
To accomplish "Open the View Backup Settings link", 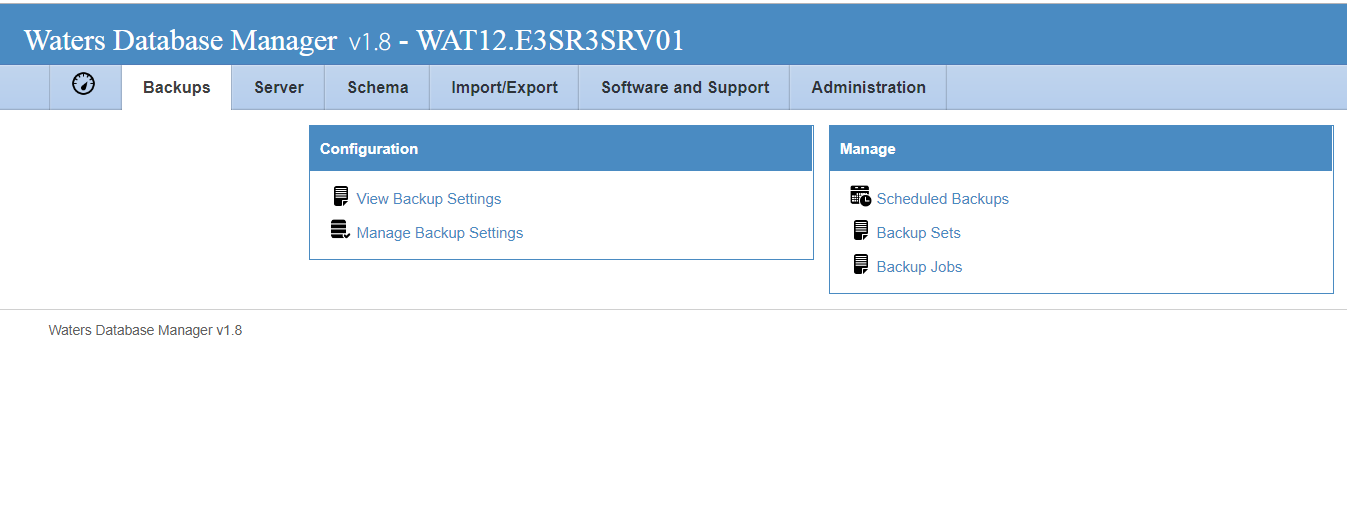I will tap(428, 199).
